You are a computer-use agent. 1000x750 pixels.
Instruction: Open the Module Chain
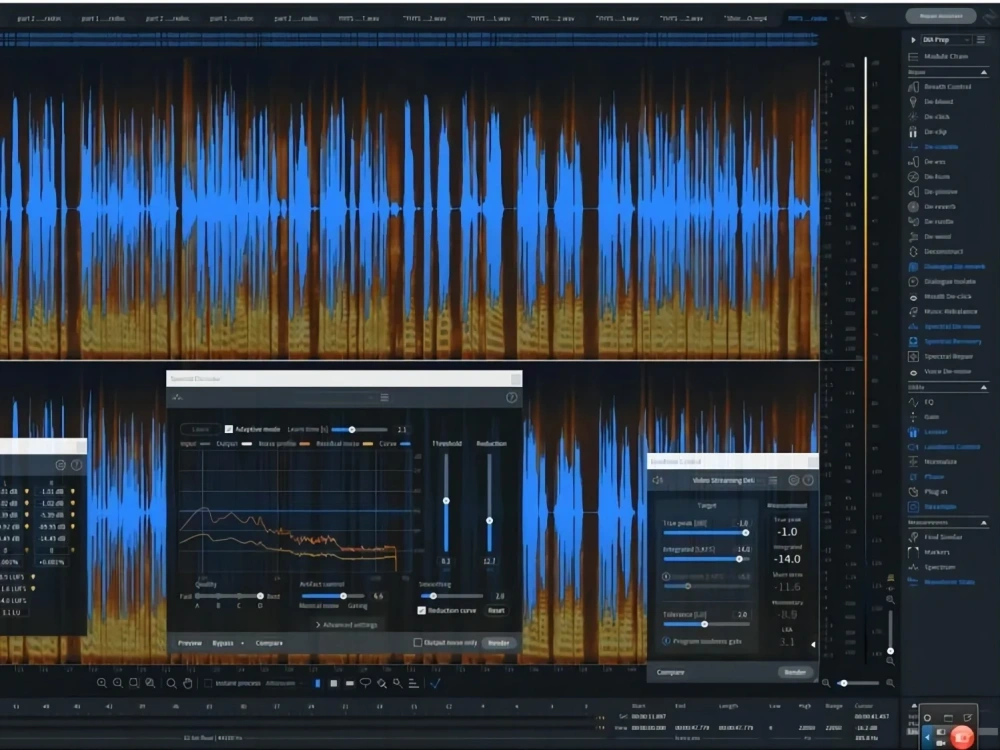pos(938,57)
